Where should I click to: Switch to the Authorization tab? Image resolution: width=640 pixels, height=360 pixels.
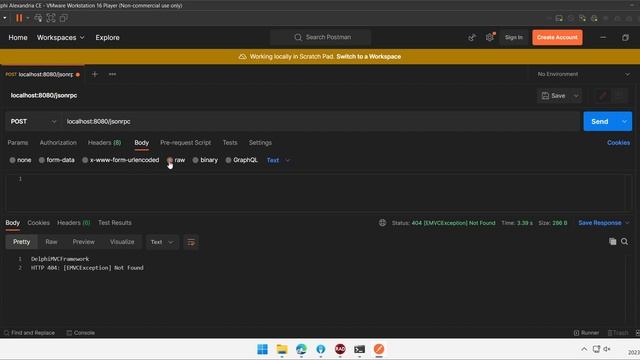(58, 142)
